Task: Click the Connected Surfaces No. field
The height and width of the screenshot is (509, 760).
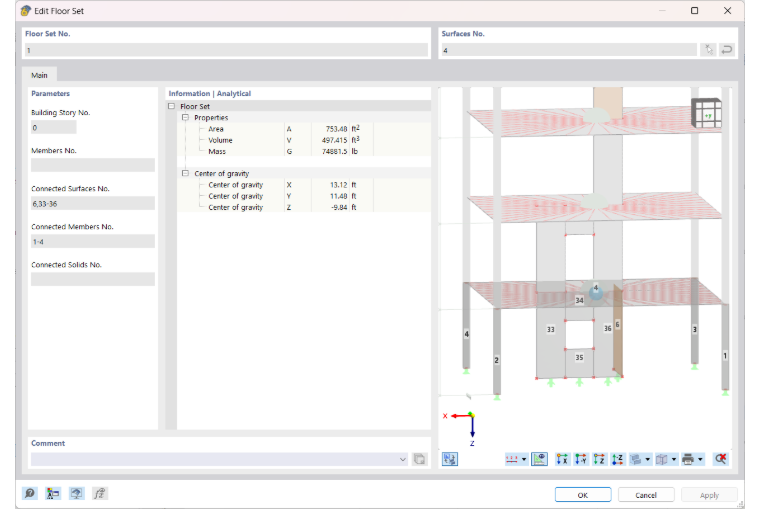Action: [x=93, y=204]
